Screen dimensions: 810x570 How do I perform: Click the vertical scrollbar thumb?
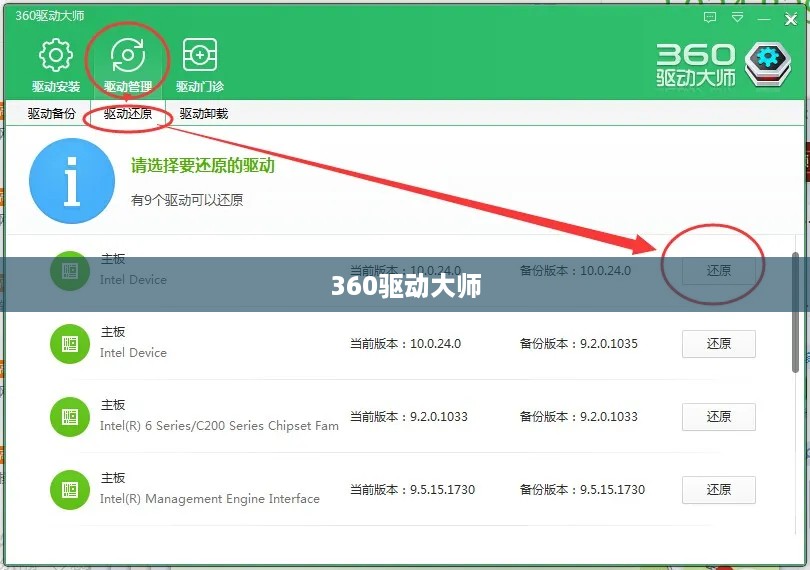(x=796, y=312)
